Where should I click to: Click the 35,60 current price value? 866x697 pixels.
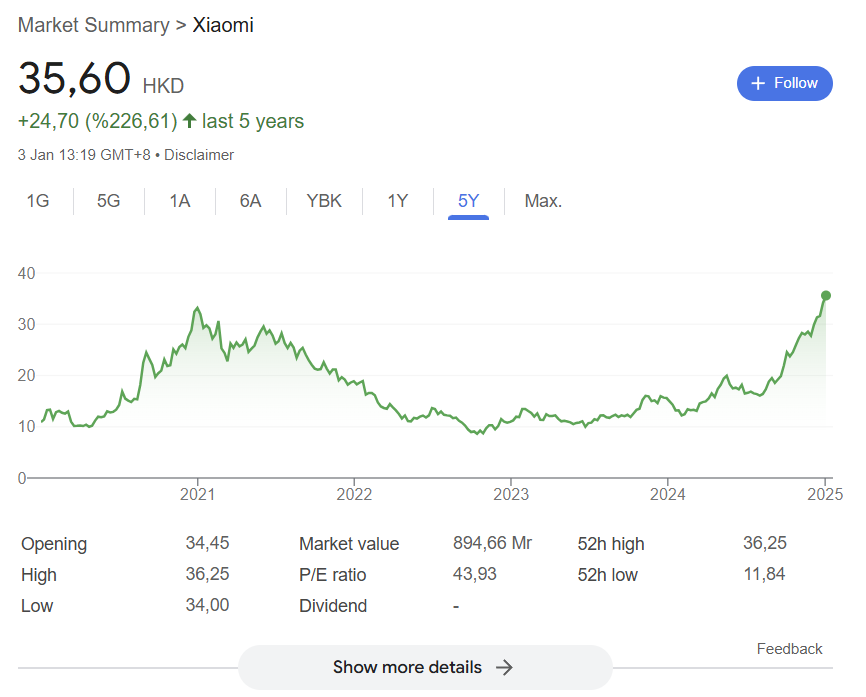click(x=75, y=78)
